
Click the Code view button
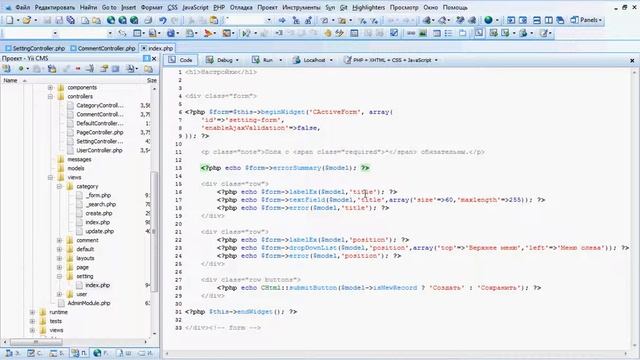point(180,60)
